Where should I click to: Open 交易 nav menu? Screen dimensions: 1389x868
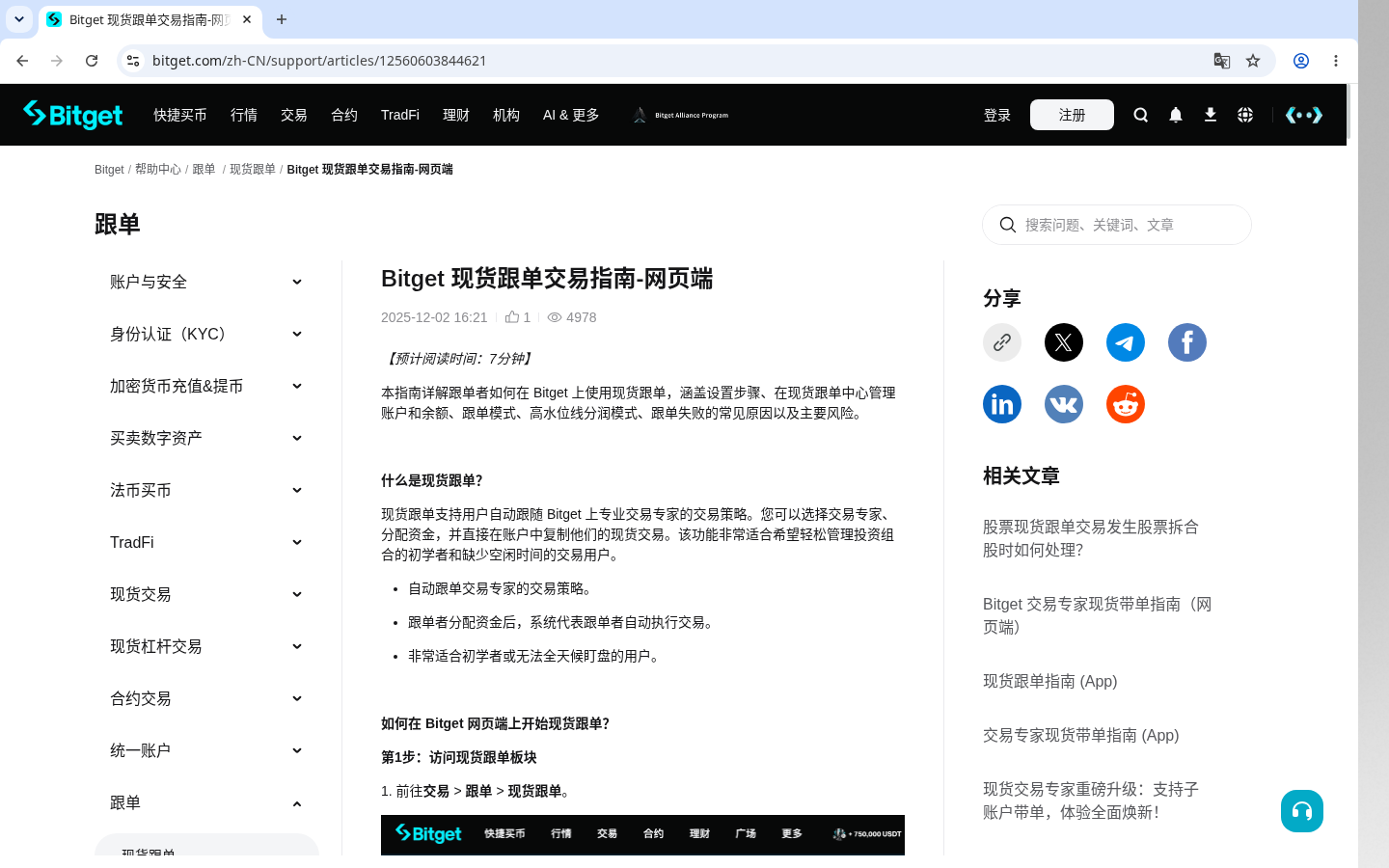click(x=294, y=115)
